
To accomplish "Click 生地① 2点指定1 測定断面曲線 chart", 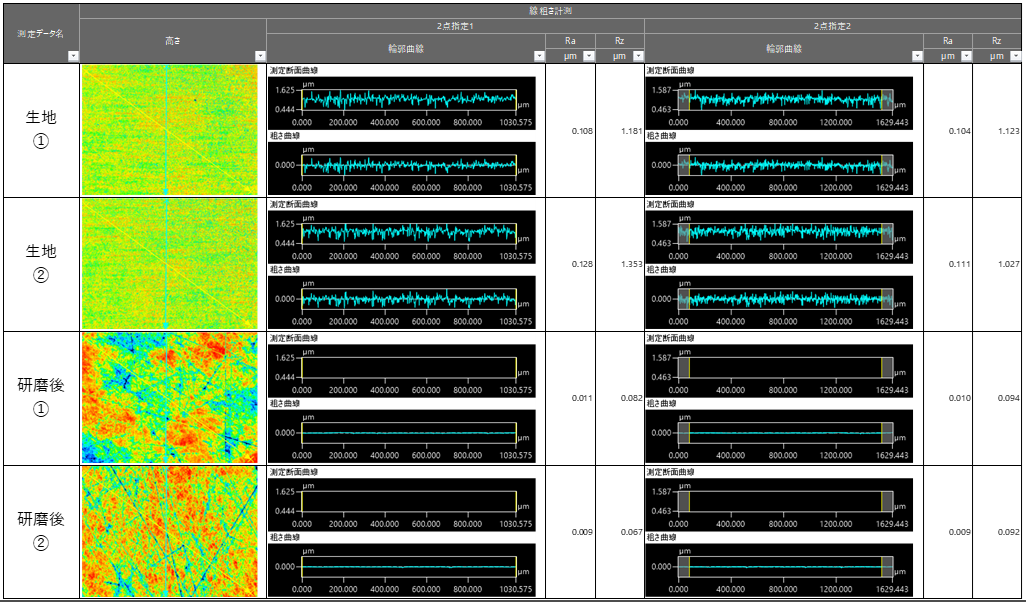I will coord(408,99).
